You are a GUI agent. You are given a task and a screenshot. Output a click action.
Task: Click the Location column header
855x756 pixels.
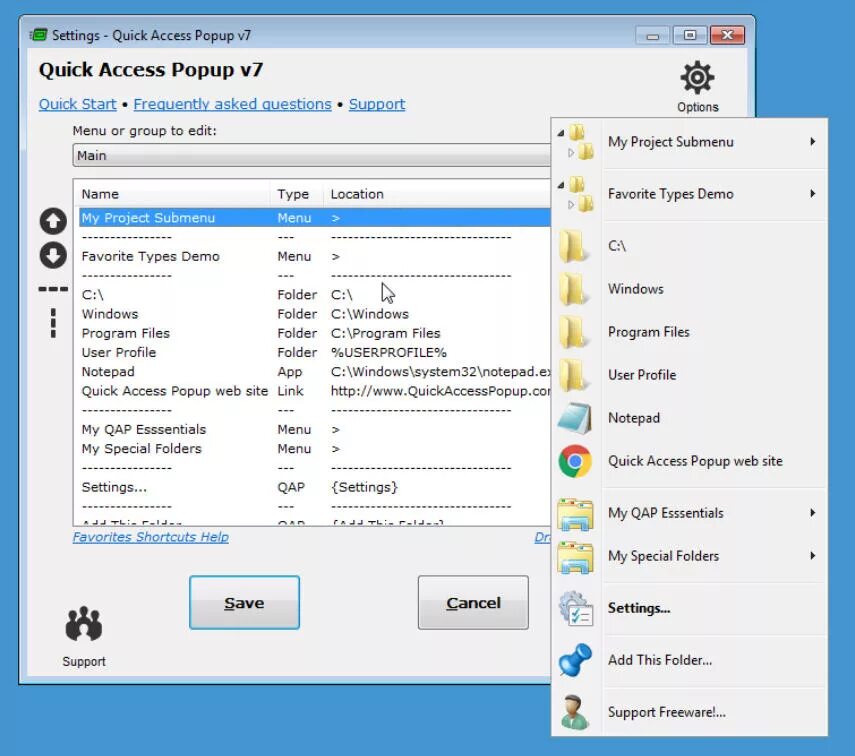[x=437, y=194]
